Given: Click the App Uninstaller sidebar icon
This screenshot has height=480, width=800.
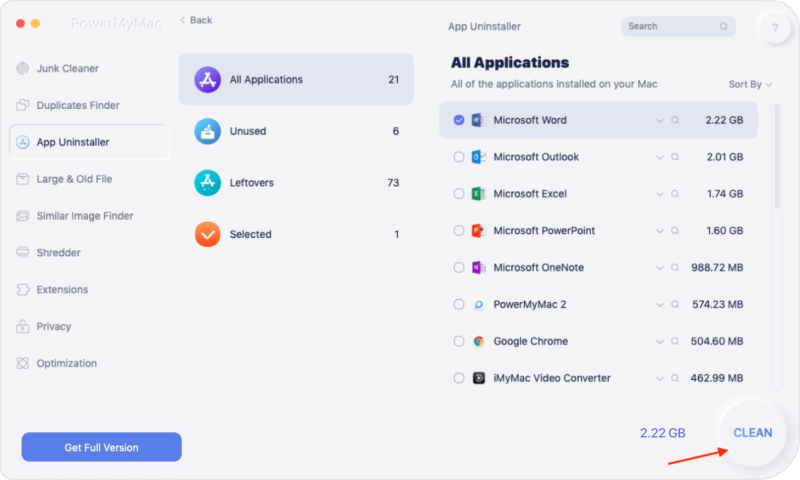Looking at the screenshot, I should [22, 142].
